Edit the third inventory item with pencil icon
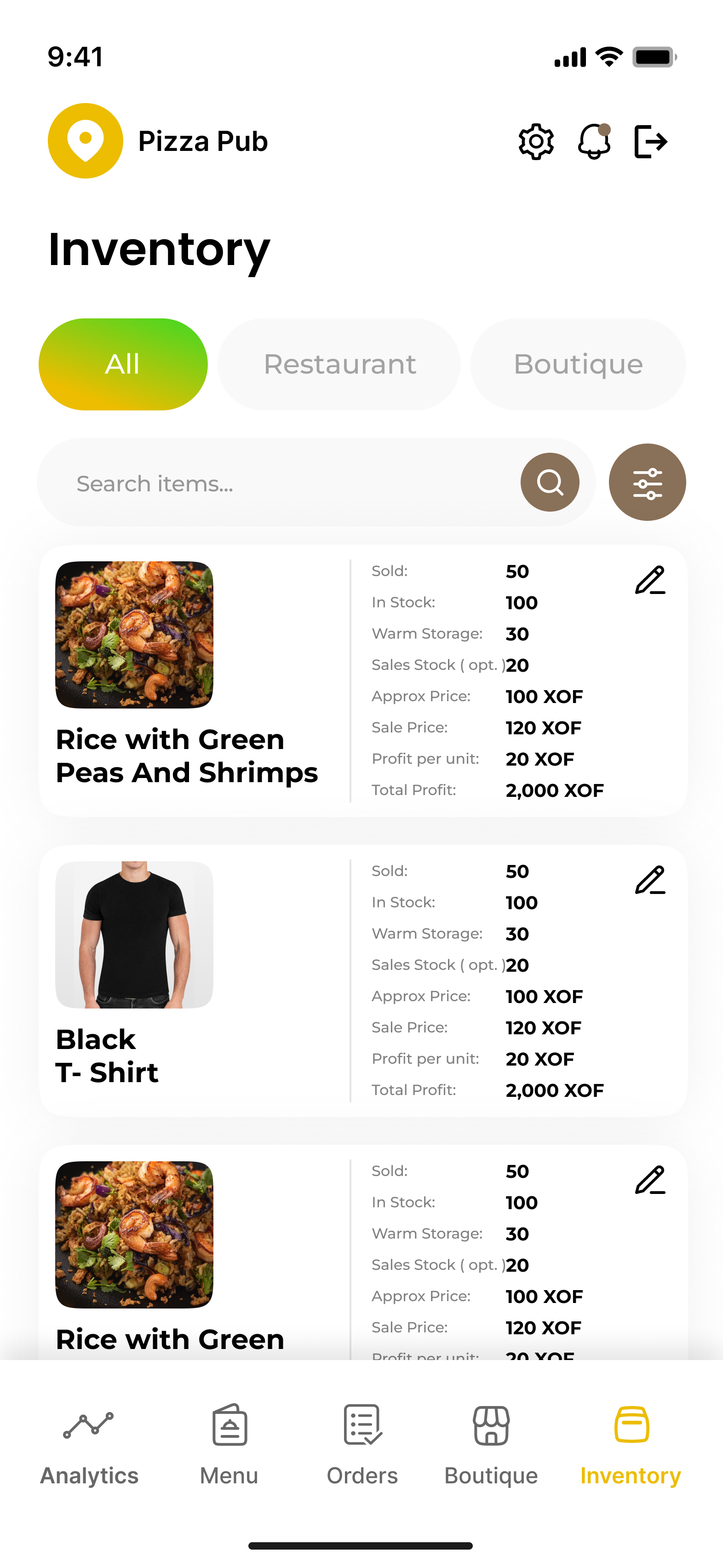Image resolution: width=723 pixels, height=1568 pixels. (650, 1180)
